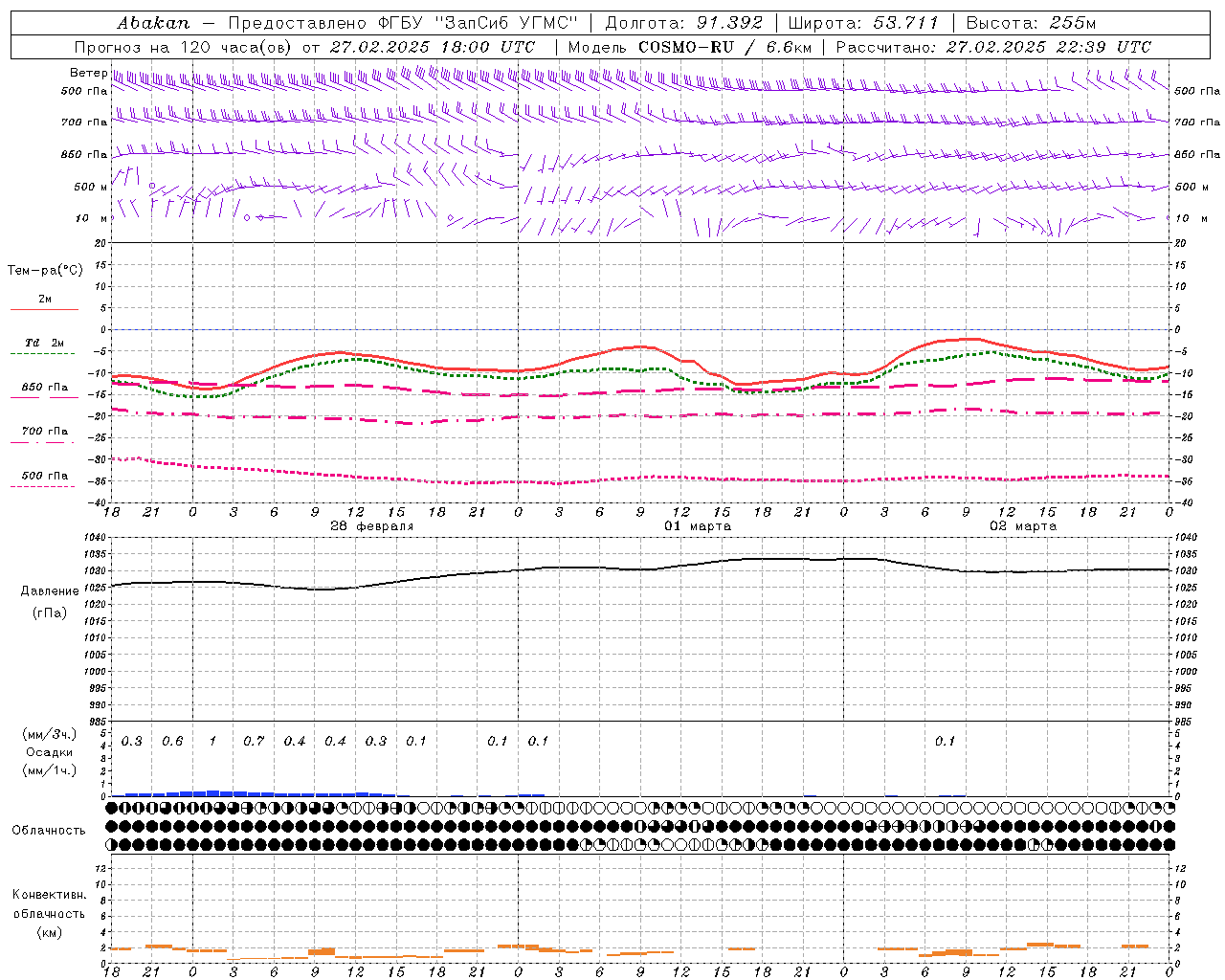This screenshot has height=980, width=1225.
Task: Click the 'Модель COSMO-RU / 6.6км' model label
Action: point(689,47)
